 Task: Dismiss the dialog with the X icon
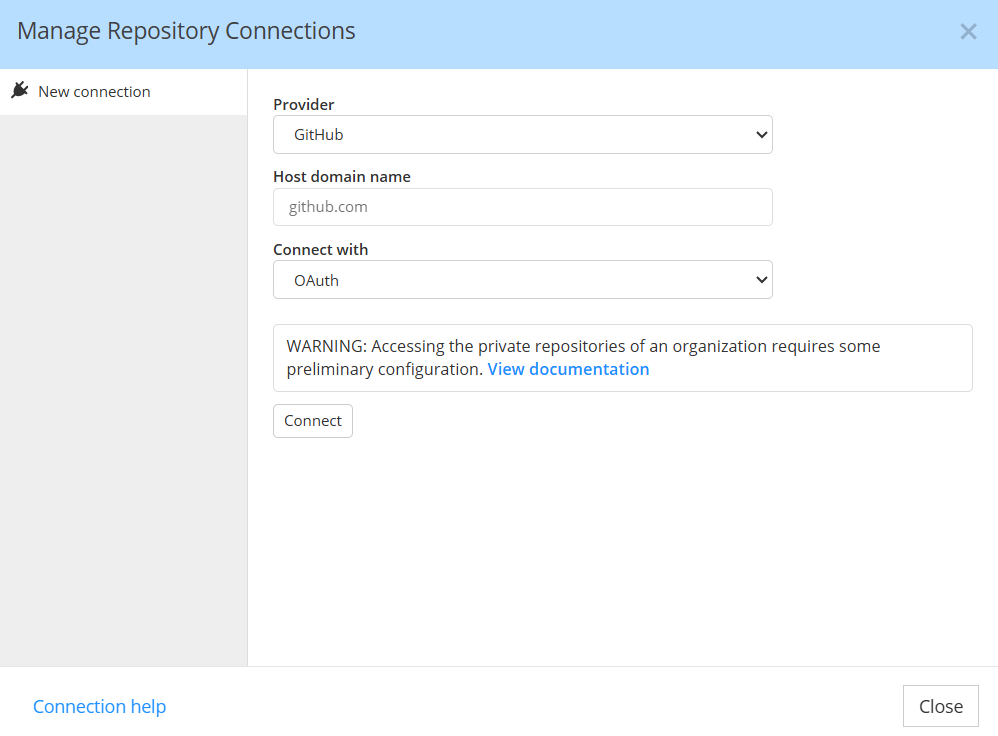point(968,31)
